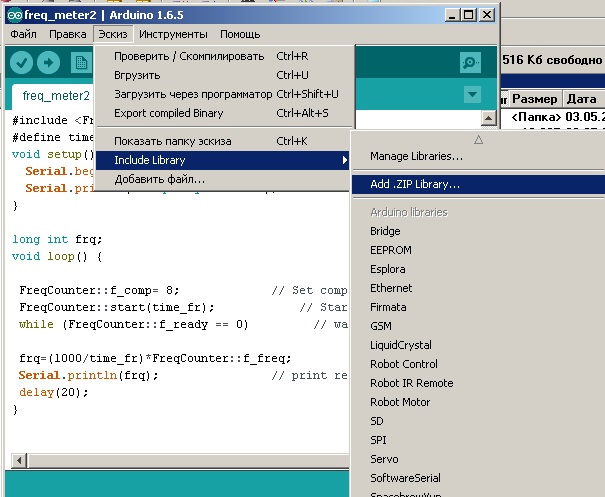
Task: Open the Эскиз menu
Action: click(113, 34)
